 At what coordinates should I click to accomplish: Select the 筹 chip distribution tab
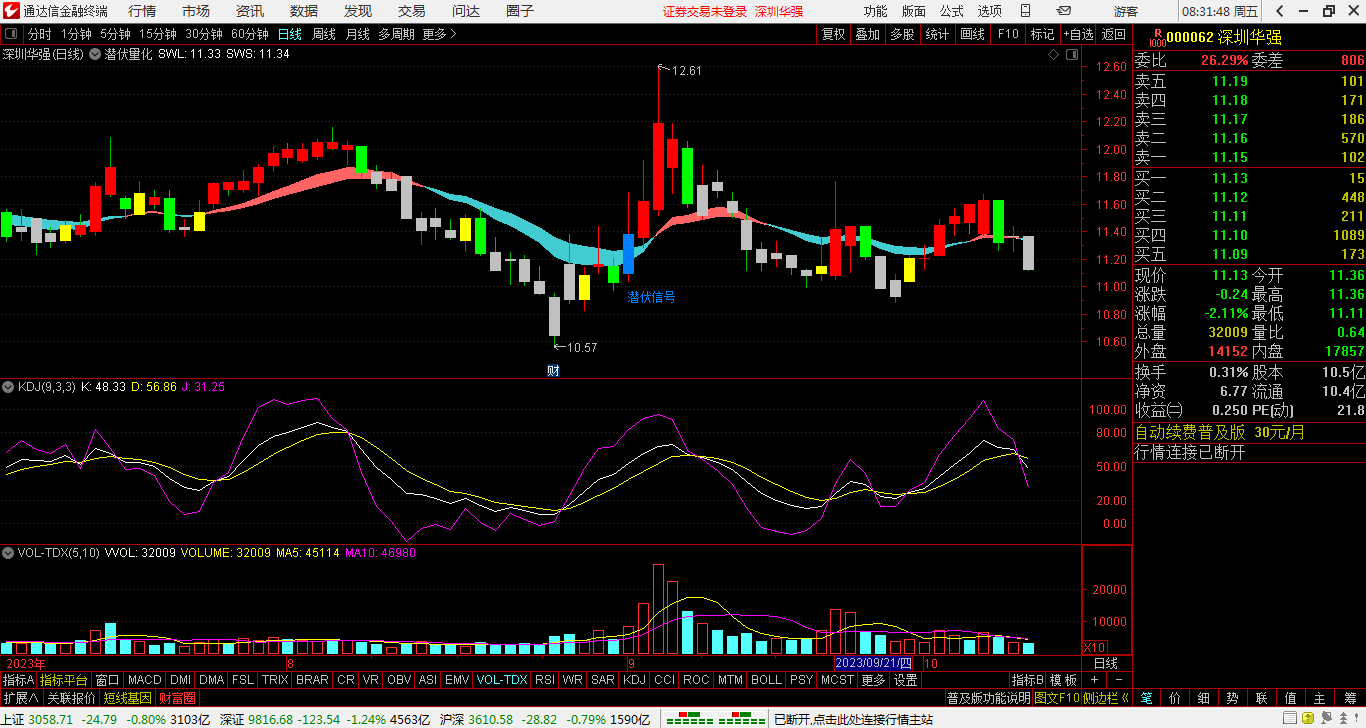pyautogui.click(x=1349, y=698)
